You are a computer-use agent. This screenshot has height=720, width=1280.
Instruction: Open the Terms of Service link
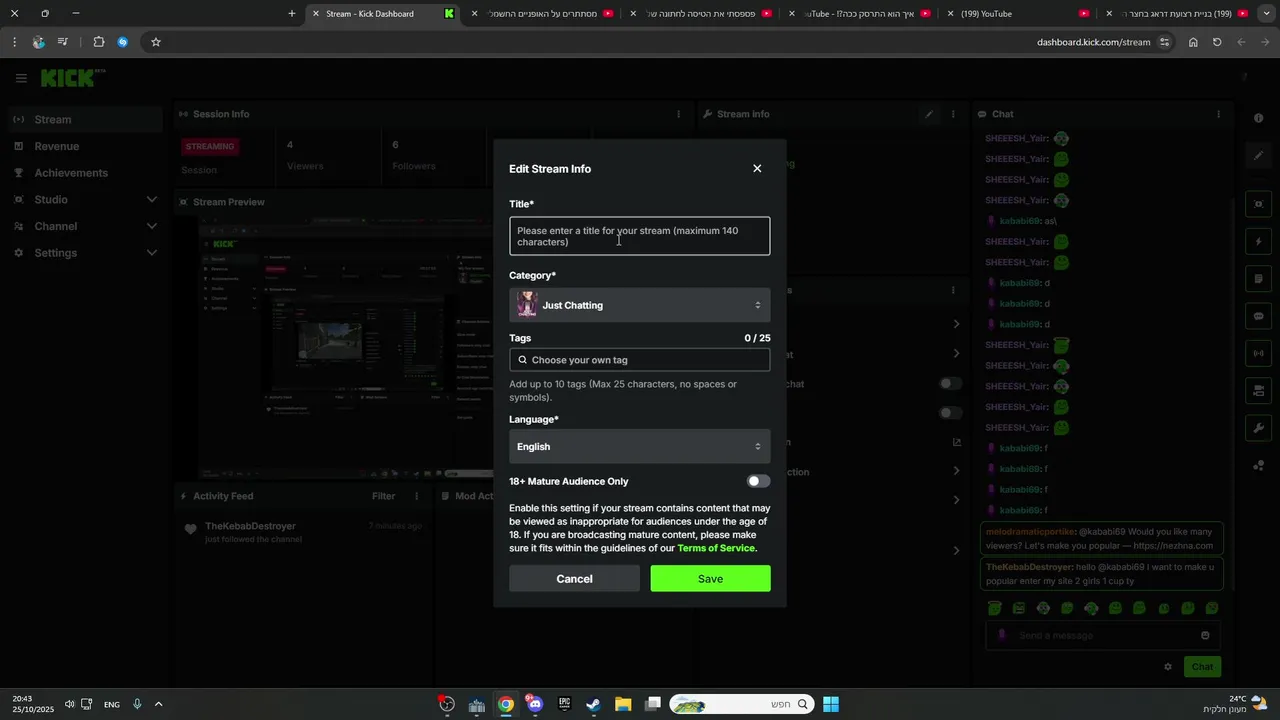click(x=716, y=548)
